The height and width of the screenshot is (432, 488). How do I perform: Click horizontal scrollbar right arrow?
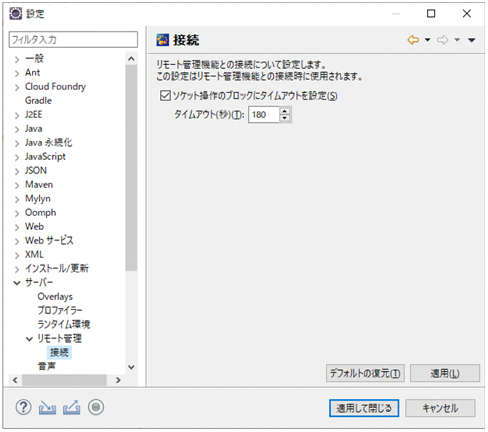(x=118, y=380)
